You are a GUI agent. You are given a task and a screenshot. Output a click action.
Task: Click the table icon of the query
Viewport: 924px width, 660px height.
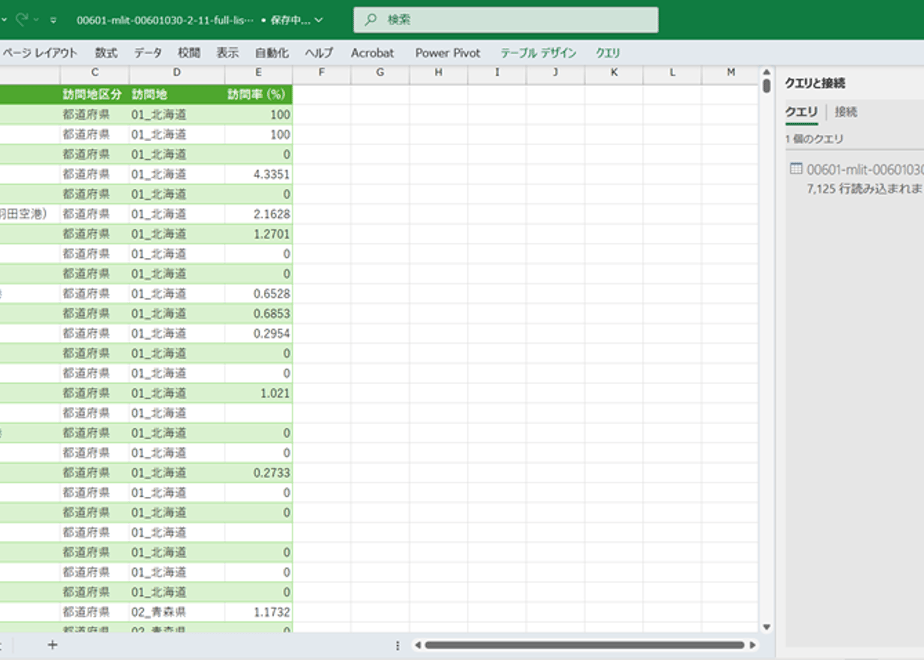796,169
